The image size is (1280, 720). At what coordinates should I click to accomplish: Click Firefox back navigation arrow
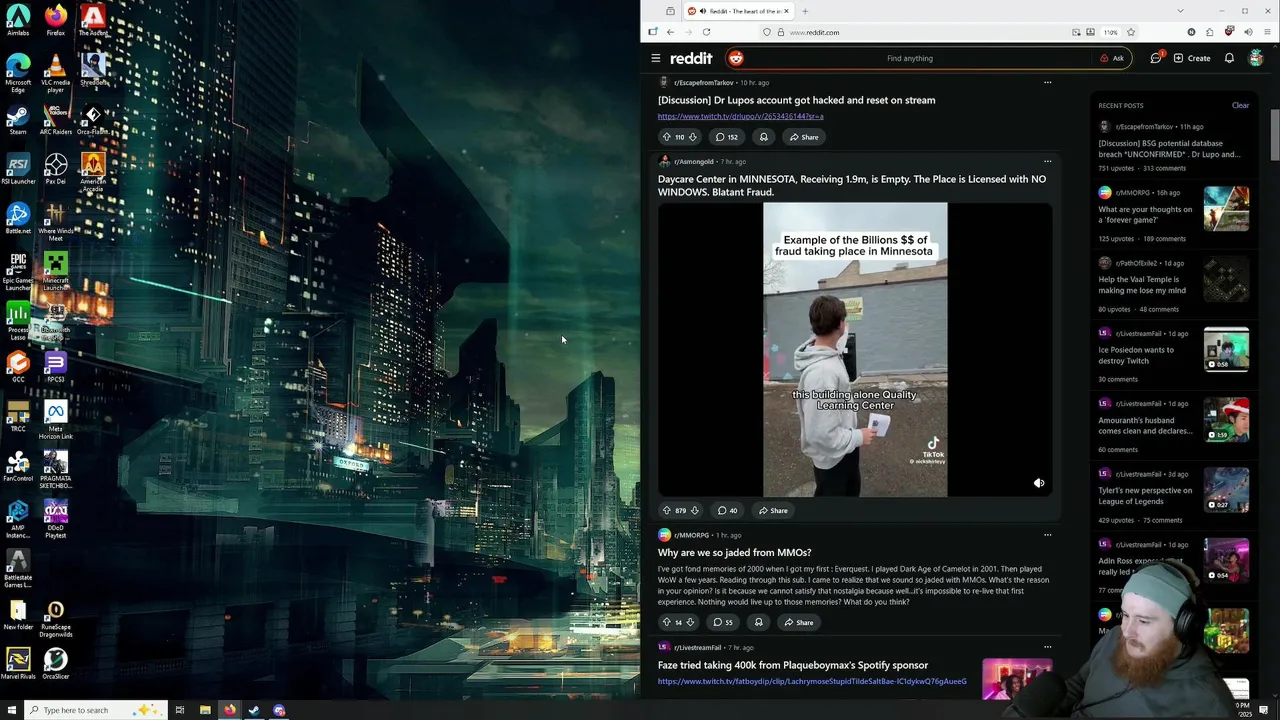pos(670,32)
